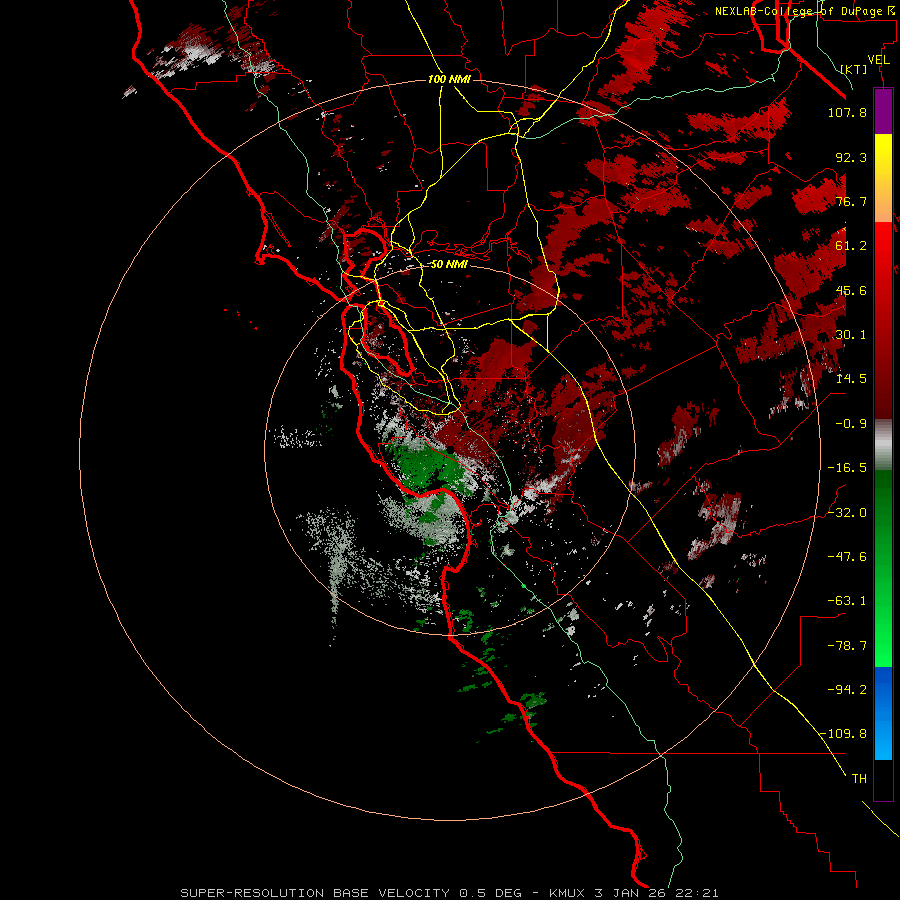Click the 50 NMI range ring label

click(449, 264)
